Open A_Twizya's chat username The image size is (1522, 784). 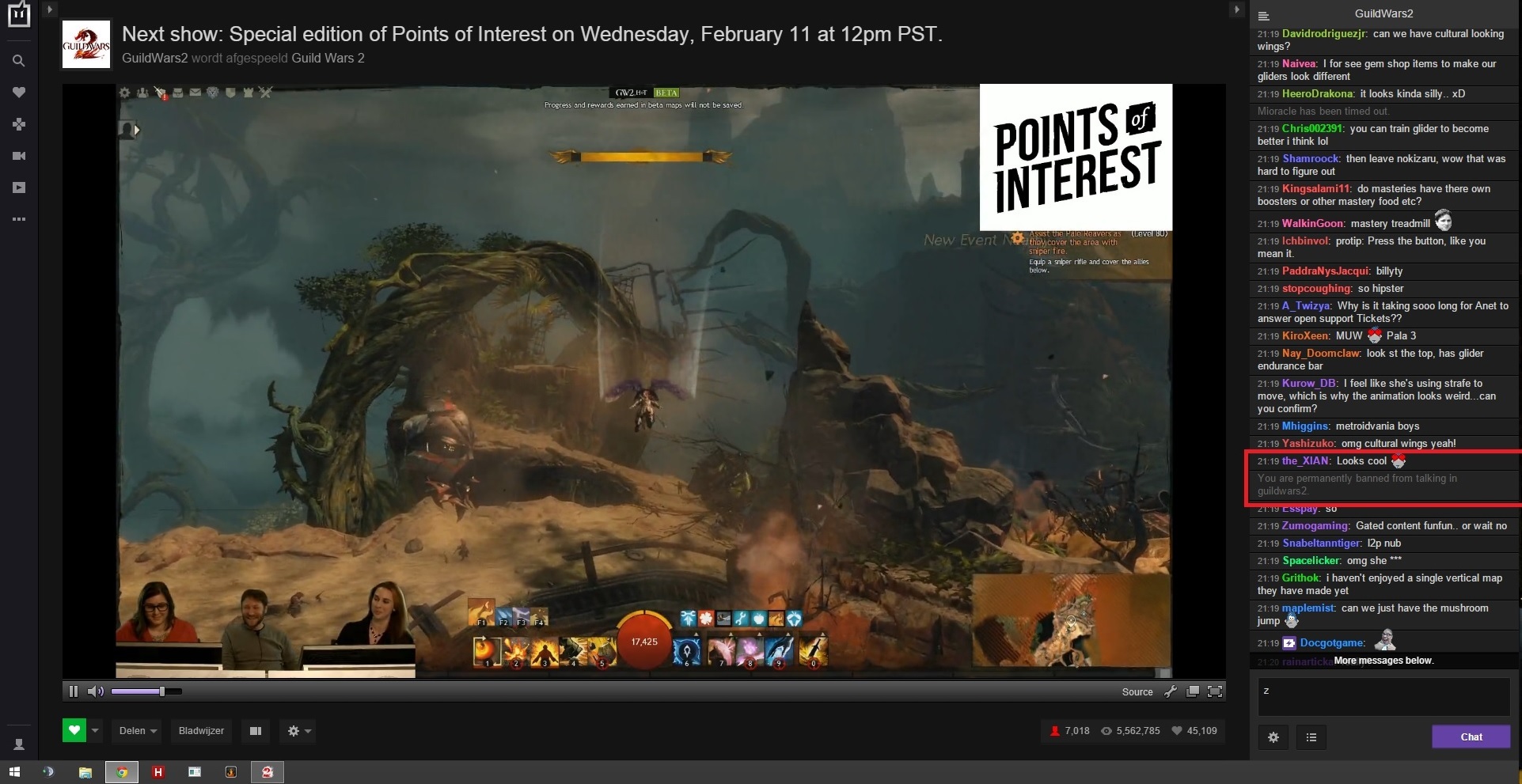(1306, 306)
